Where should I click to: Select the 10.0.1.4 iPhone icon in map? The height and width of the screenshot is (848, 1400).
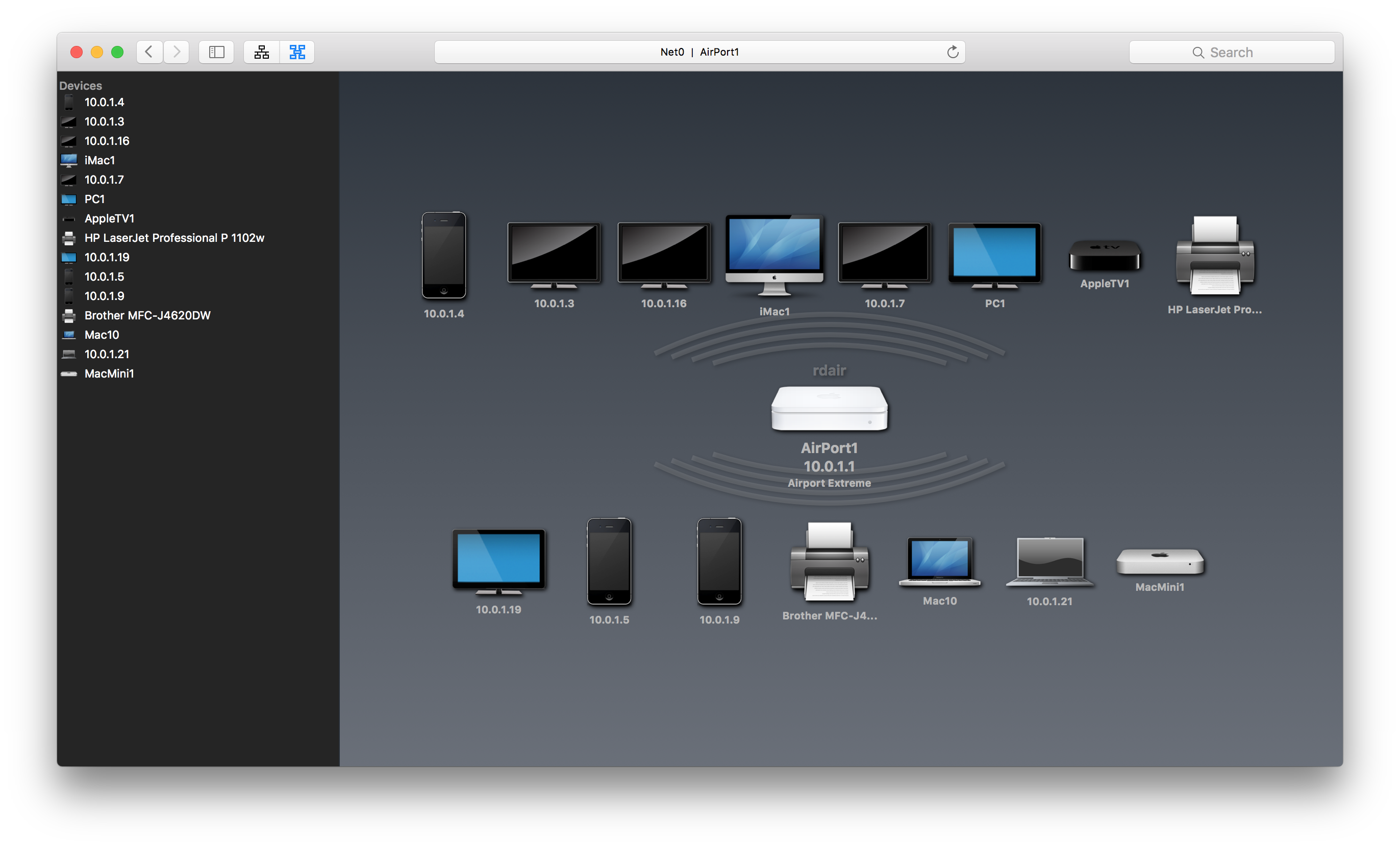[x=444, y=256]
